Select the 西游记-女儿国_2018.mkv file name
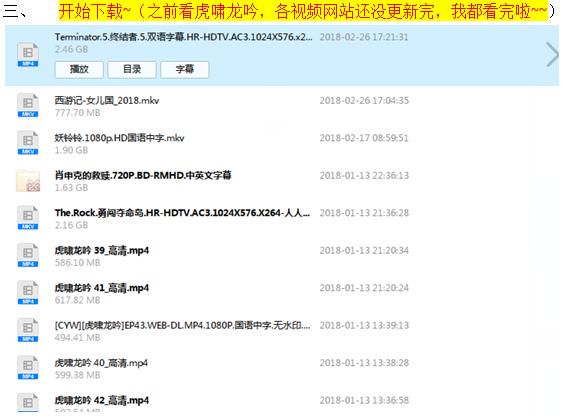The height and width of the screenshot is (418, 563). pyautogui.click(x=107, y=101)
